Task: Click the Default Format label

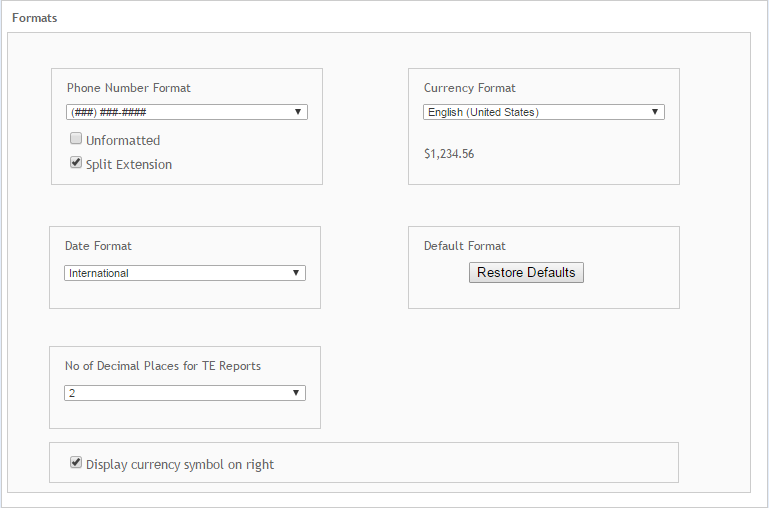Action: tap(464, 246)
